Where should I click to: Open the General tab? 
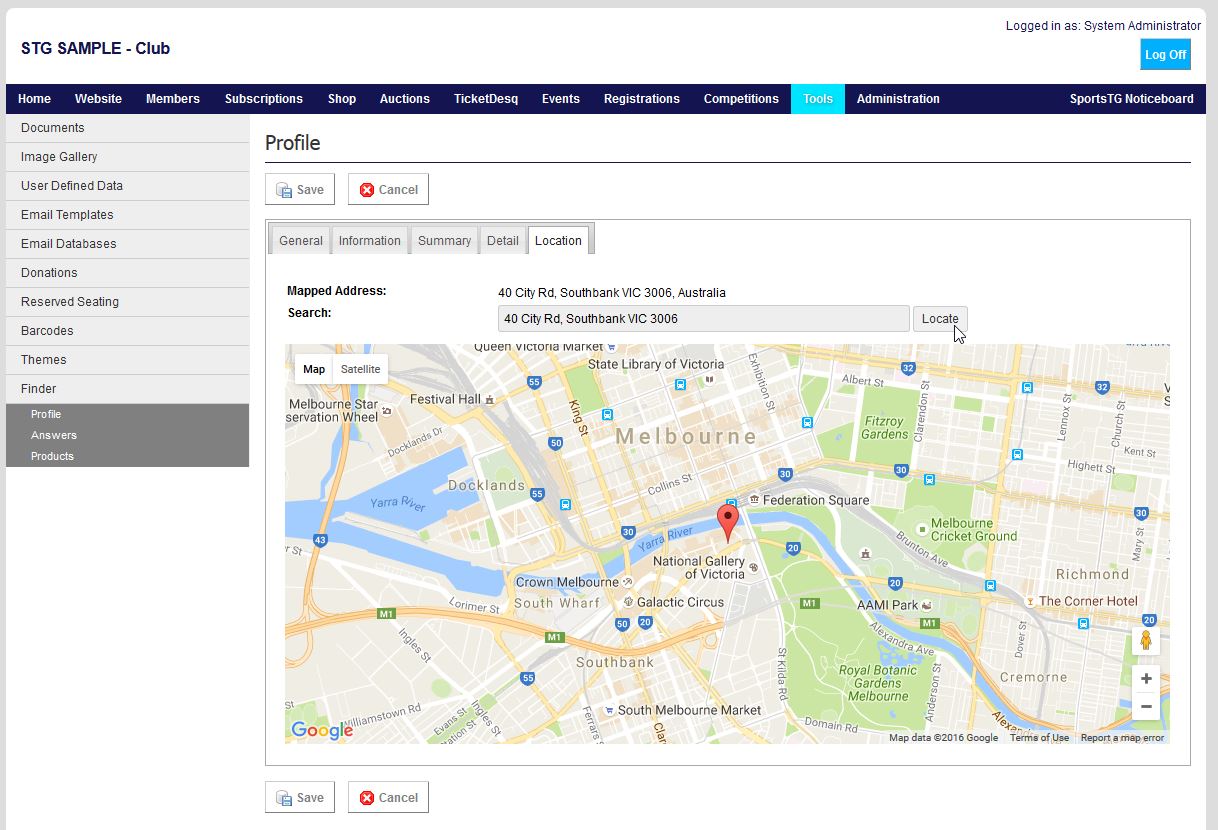pyautogui.click(x=301, y=240)
